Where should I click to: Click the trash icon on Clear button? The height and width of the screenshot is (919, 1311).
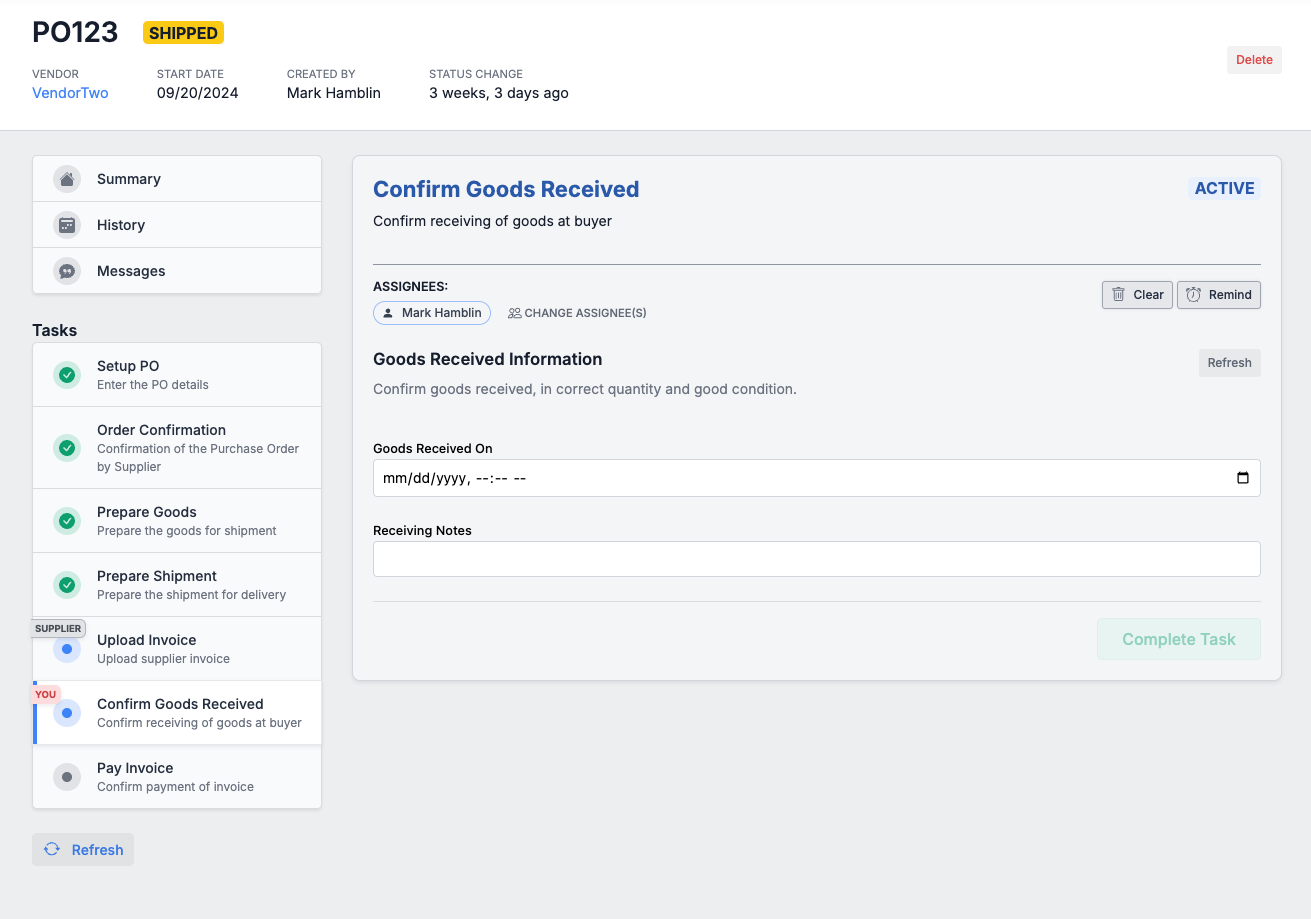(1119, 295)
